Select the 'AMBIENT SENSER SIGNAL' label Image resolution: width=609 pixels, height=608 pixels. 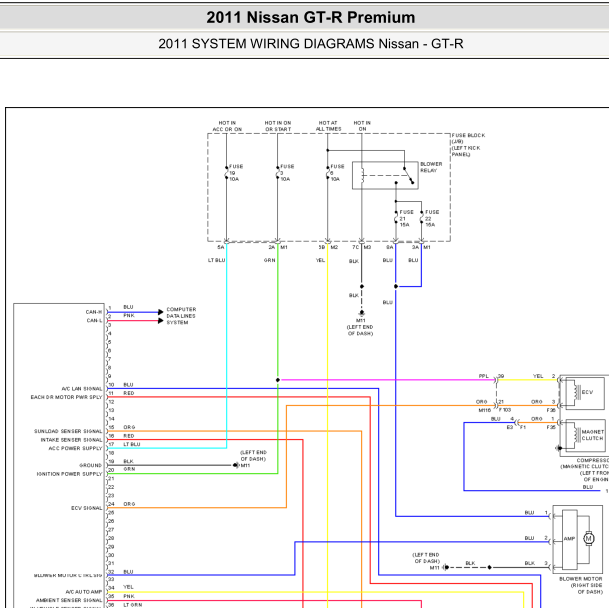coord(69,600)
